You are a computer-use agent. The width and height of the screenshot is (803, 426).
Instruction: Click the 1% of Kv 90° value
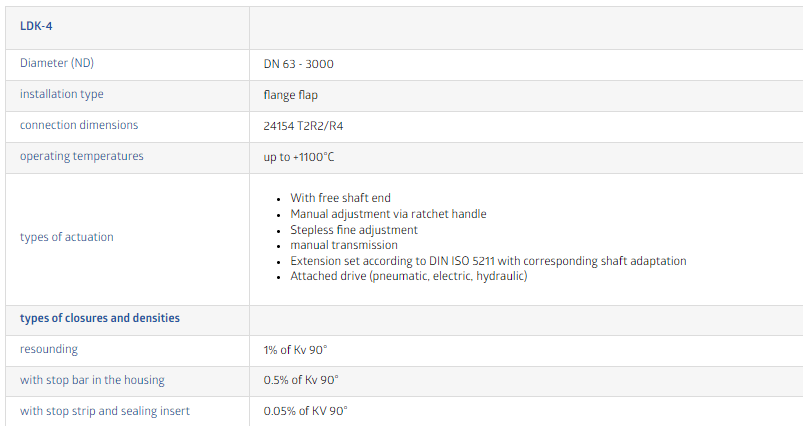(x=295, y=350)
